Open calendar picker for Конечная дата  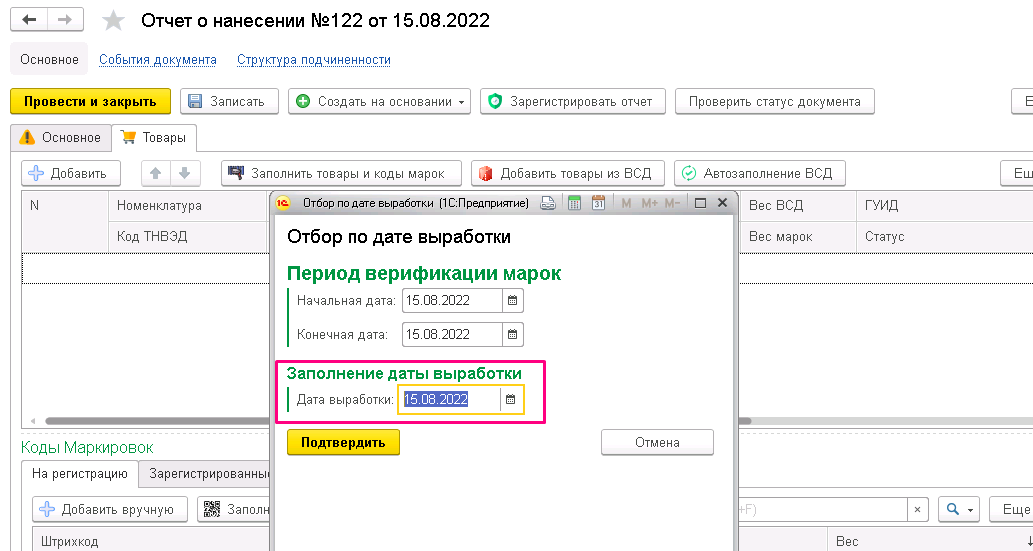point(513,334)
